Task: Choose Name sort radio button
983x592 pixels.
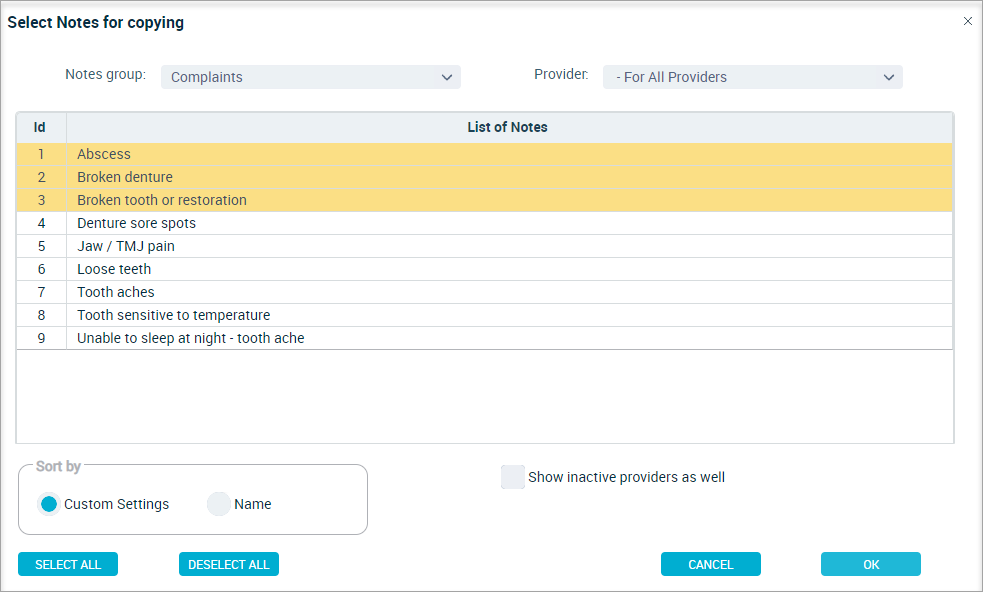Action: 219,504
